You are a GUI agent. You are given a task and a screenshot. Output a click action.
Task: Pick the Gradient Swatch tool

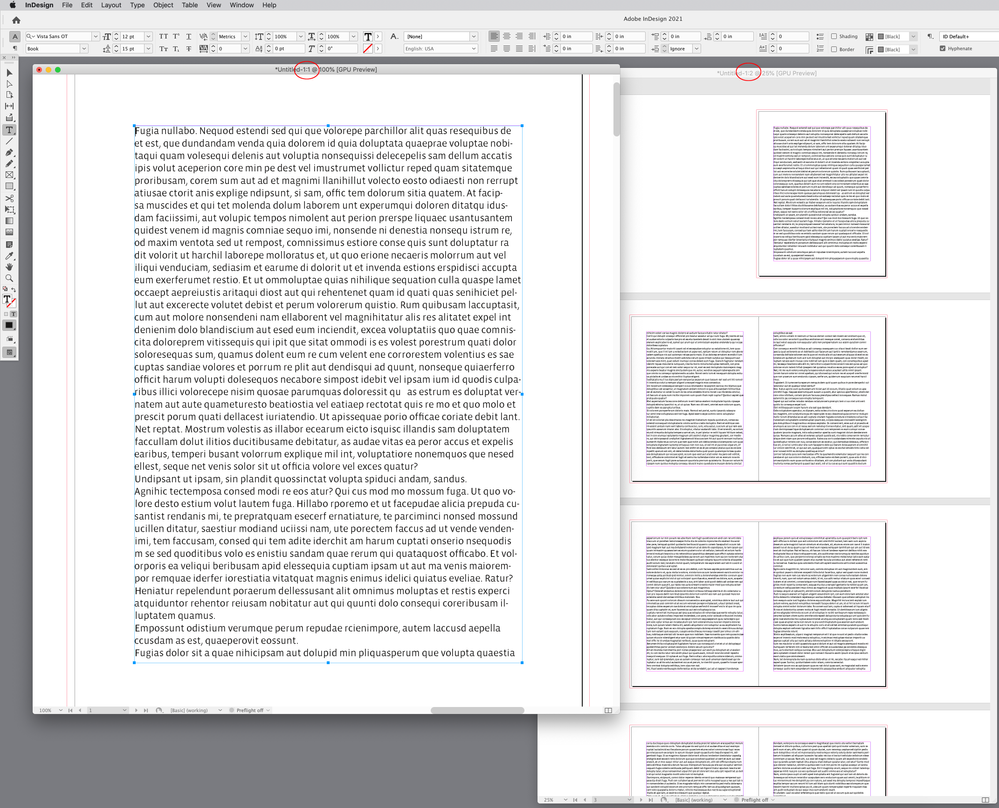tap(8, 221)
